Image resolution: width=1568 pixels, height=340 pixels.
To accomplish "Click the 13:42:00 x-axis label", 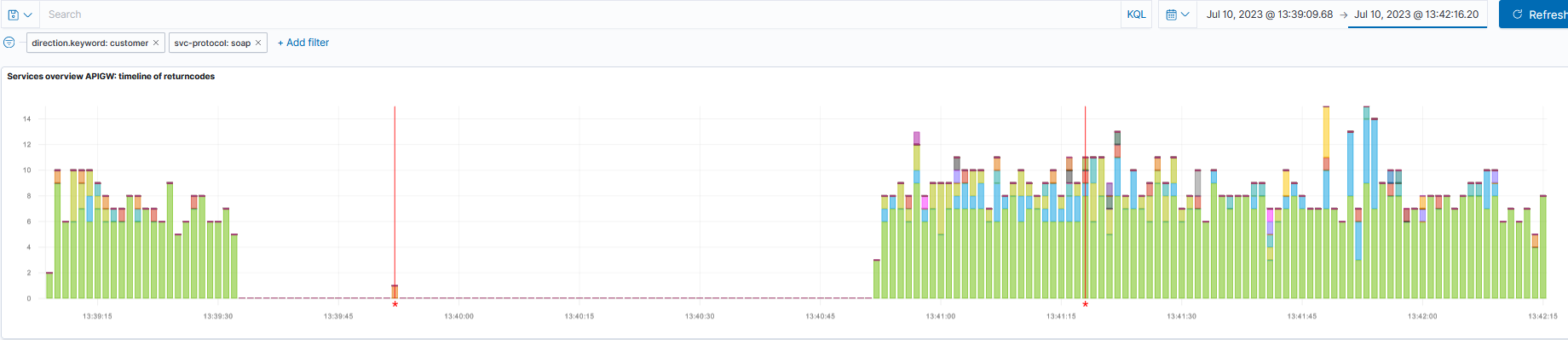I will click(1422, 316).
